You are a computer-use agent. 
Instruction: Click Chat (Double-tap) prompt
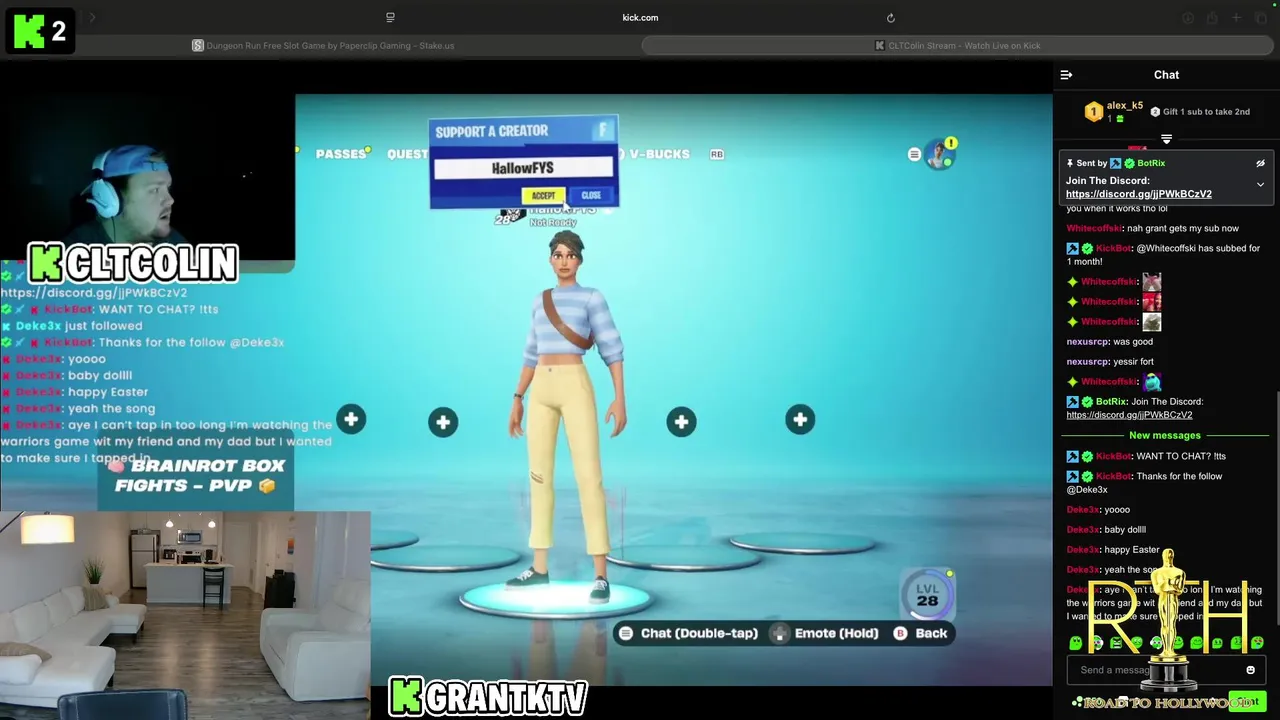[688, 633]
